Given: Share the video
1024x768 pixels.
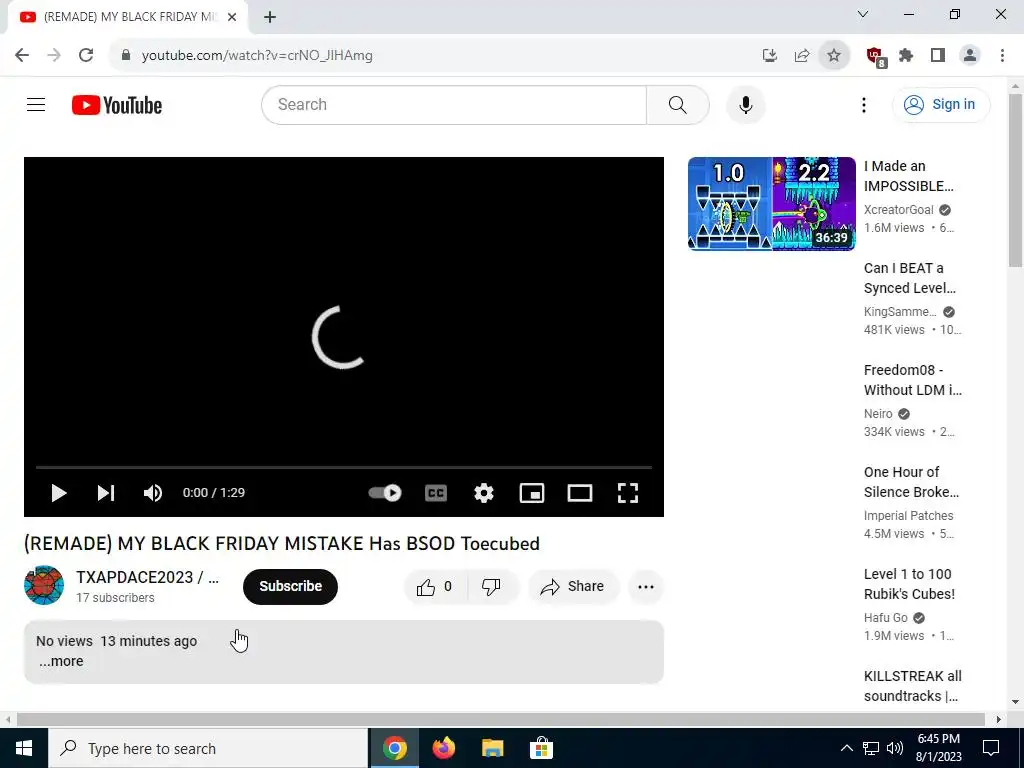Looking at the screenshot, I should (x=573, y=586).
